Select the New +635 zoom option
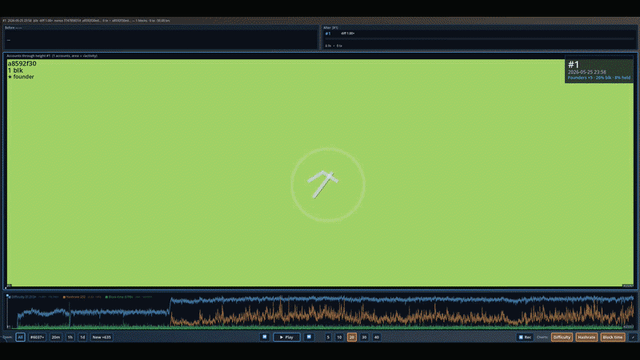The height and width of the screenshot is (360, 640). pos(102,337)
